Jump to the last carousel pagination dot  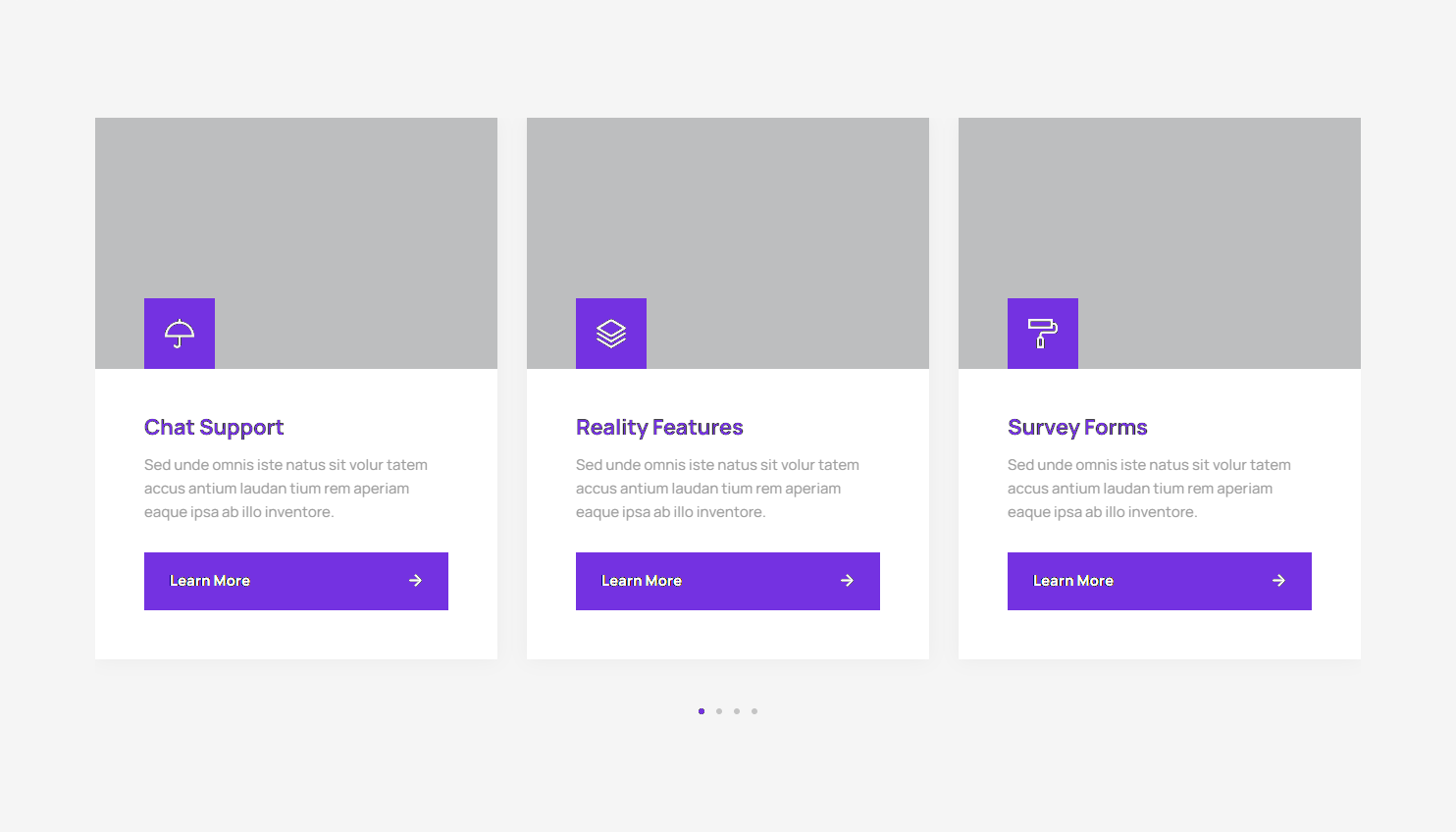(x=754, y=711)
